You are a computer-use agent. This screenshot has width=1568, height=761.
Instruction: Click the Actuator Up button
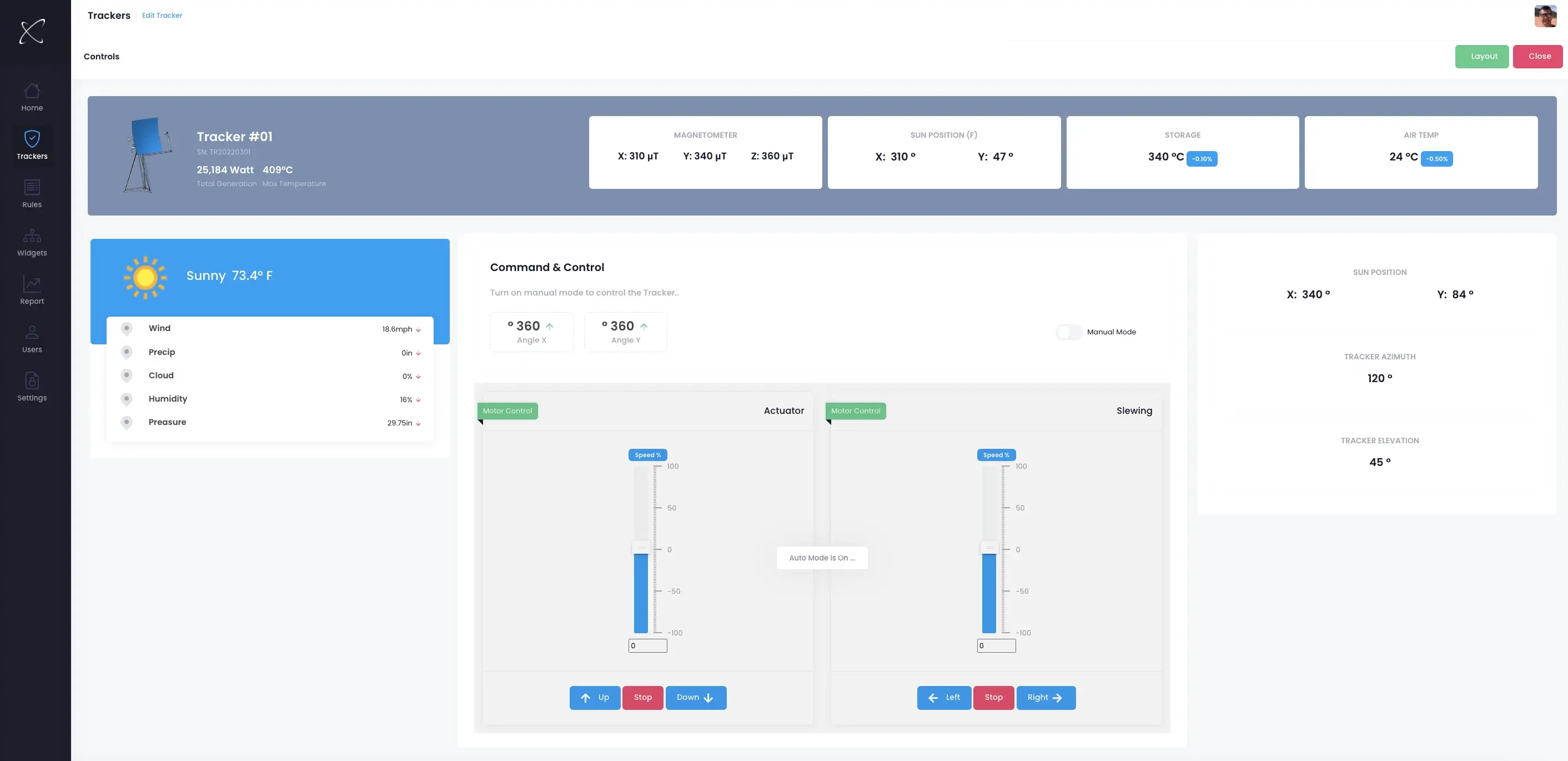[x=595, y=698]
